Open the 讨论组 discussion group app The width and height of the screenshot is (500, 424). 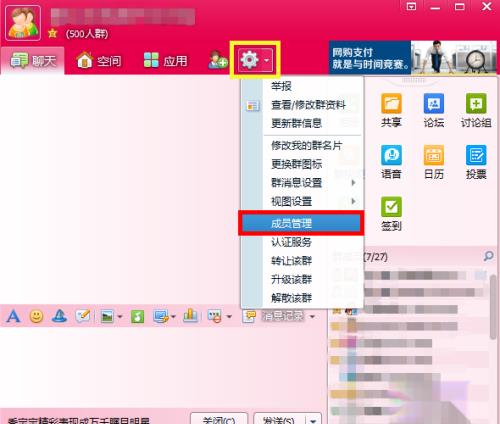pyautogui.click(x=476, y=110)
